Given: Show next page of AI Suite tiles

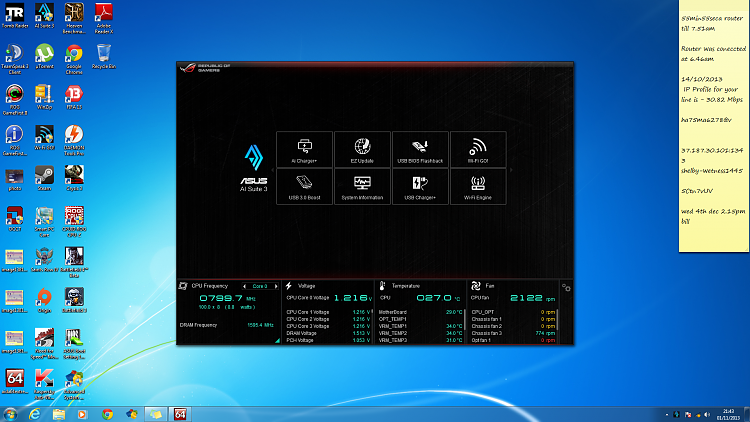Looking at the screenshot, I should [511, 170].
